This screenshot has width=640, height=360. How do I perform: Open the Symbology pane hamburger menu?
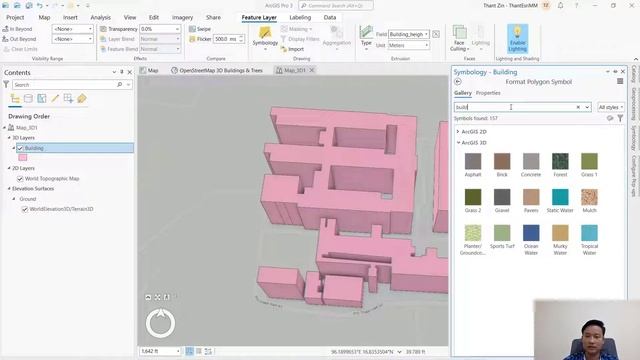tap(620, 82)
